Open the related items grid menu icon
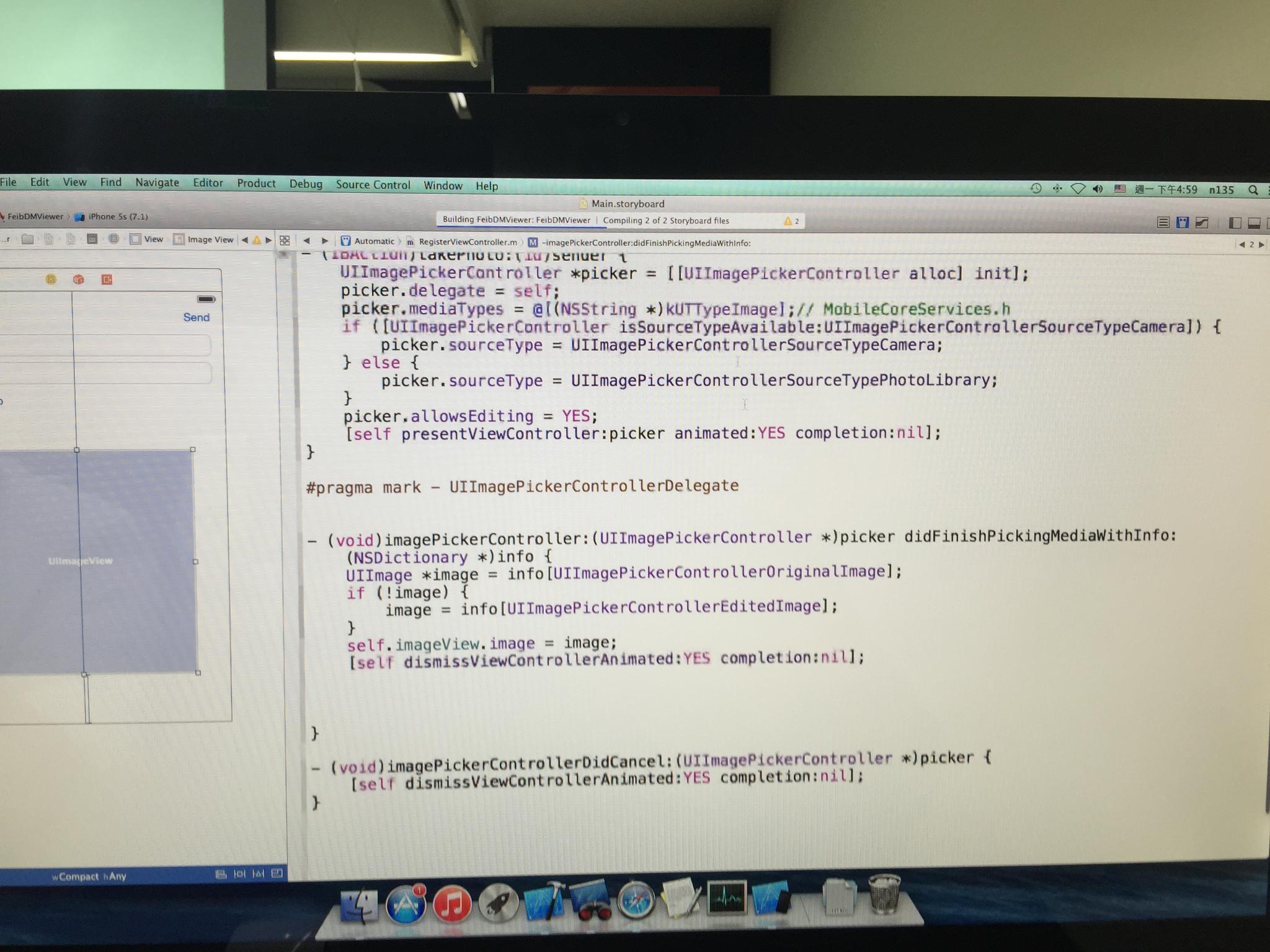The height and width of the screenshot is (952, 1270). pyautogui.click(x=285, y=240)
